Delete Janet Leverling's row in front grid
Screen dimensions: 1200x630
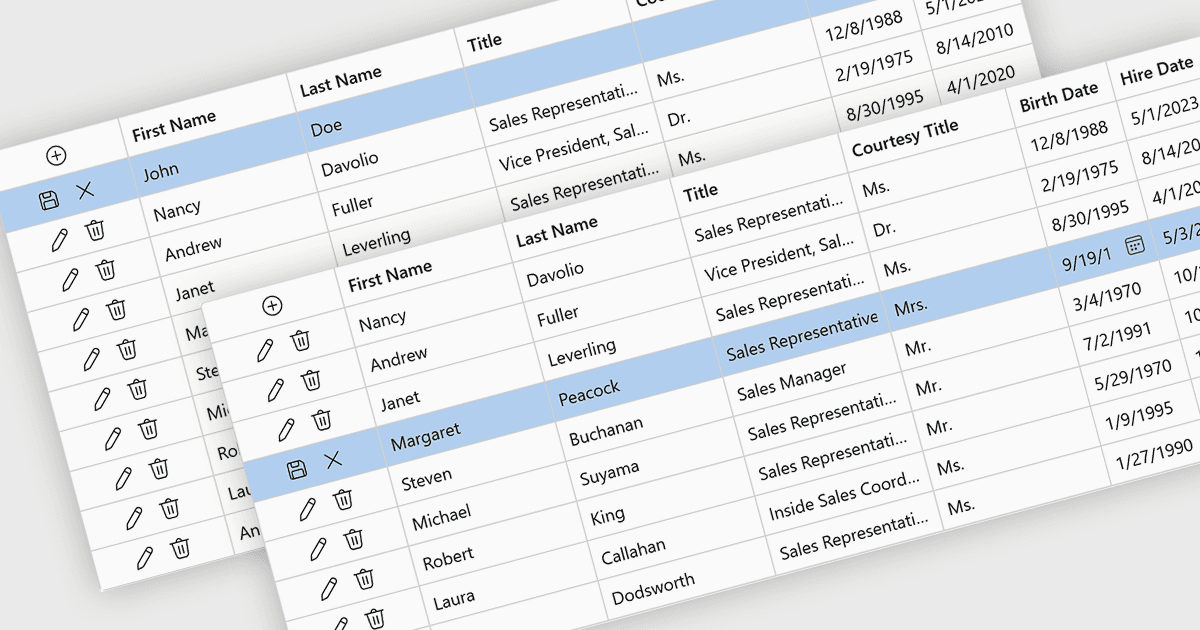click(322, 419)
